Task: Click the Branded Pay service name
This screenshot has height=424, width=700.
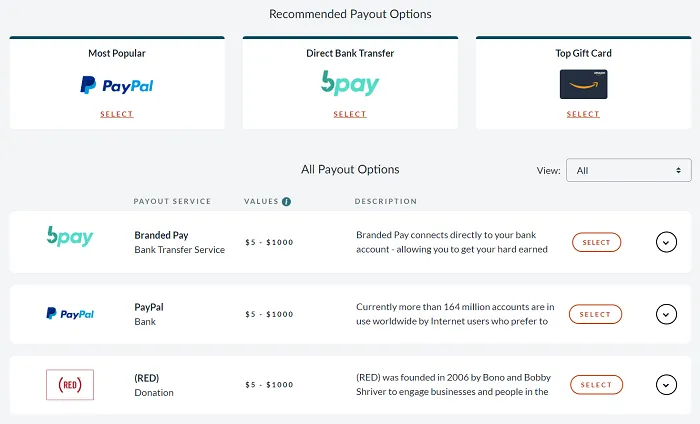Action: 161,235
